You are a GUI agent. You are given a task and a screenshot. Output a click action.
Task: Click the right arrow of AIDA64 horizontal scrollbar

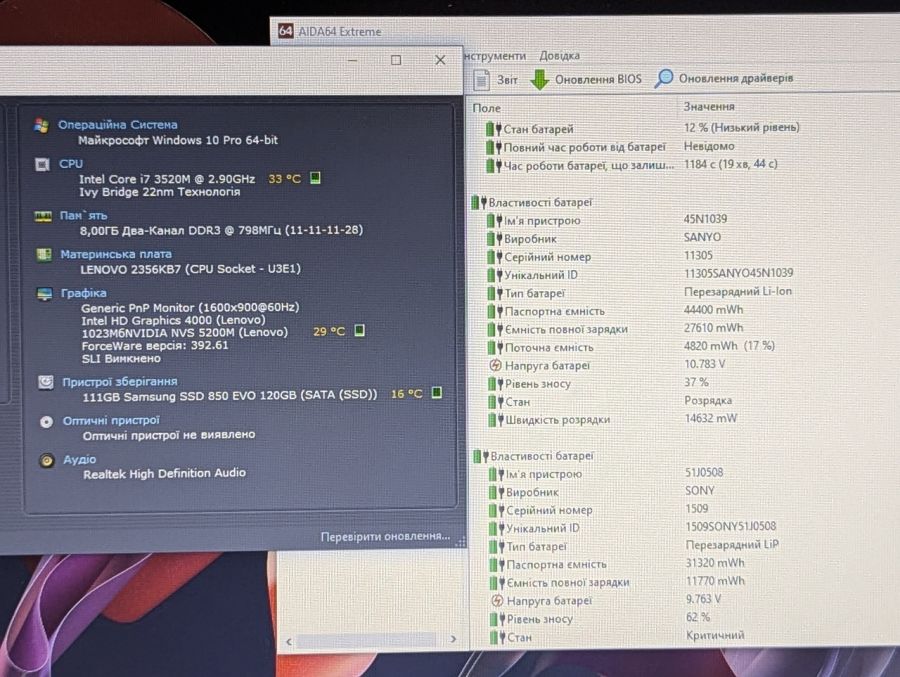pyautogui.click(x=453, y=639)
